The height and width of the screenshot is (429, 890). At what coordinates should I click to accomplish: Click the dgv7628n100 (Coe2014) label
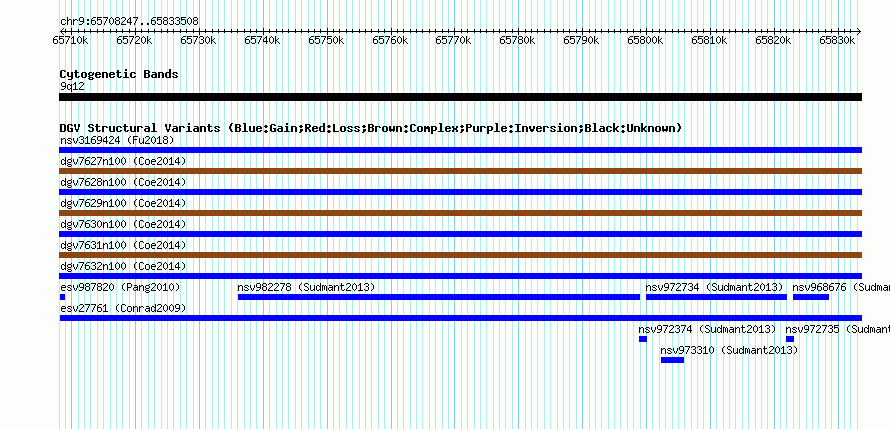tap(123, 182)
